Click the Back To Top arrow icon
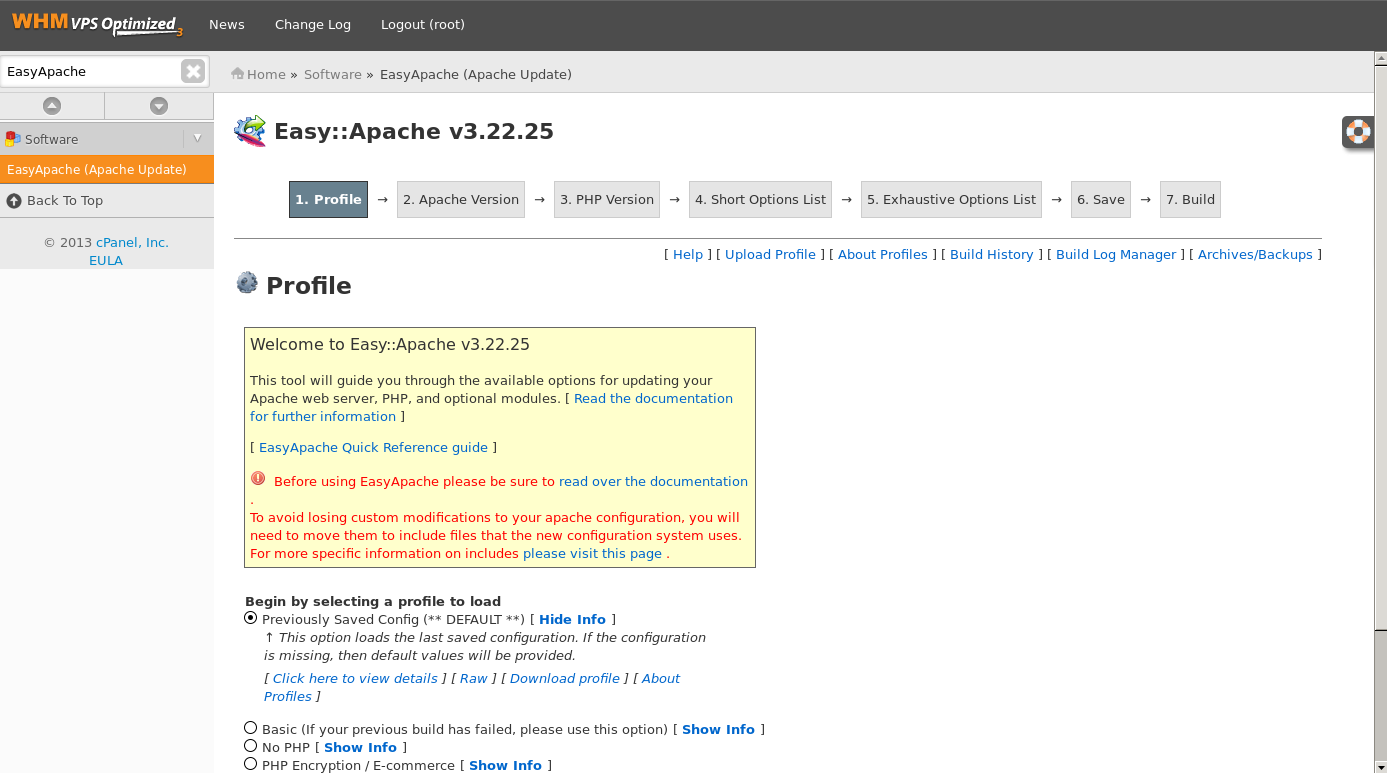The image size is (1387, 773). point(14,201)
